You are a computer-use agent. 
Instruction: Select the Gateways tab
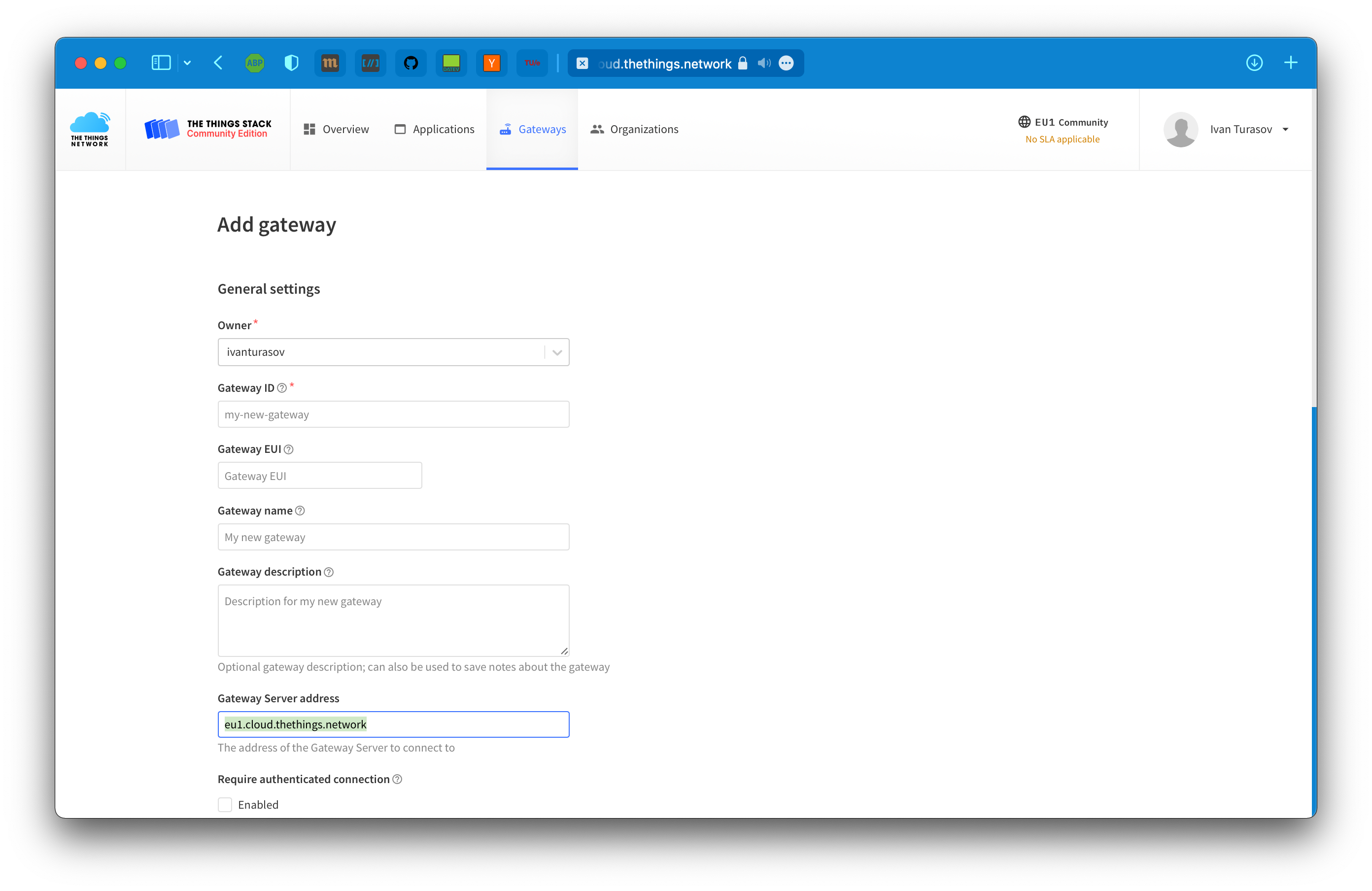532,129
